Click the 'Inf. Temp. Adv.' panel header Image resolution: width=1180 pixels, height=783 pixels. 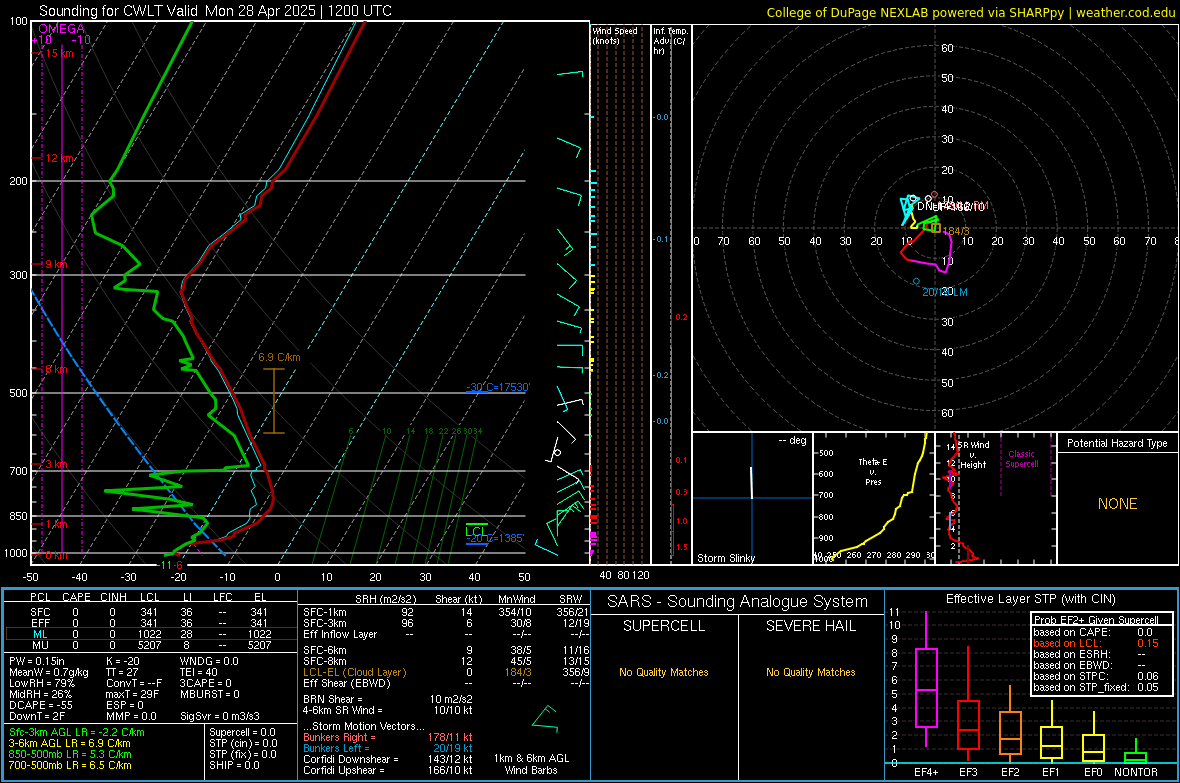670,41
